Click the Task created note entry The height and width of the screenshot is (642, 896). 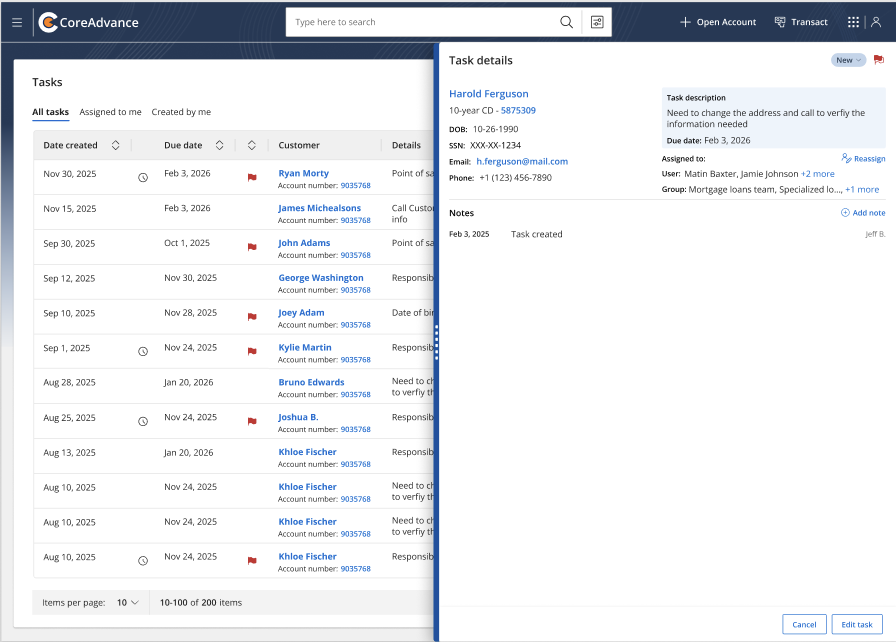pyautogui.click(x=537, y=234)
